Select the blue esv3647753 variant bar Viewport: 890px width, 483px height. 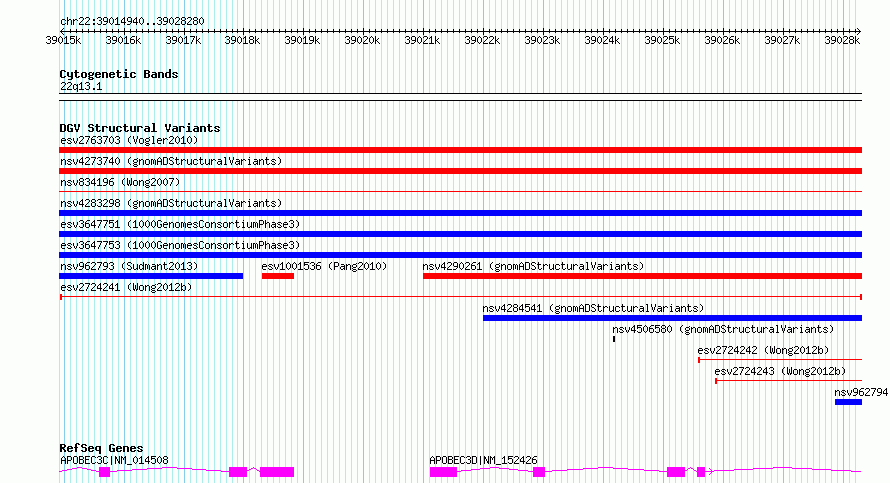point(460,255)
